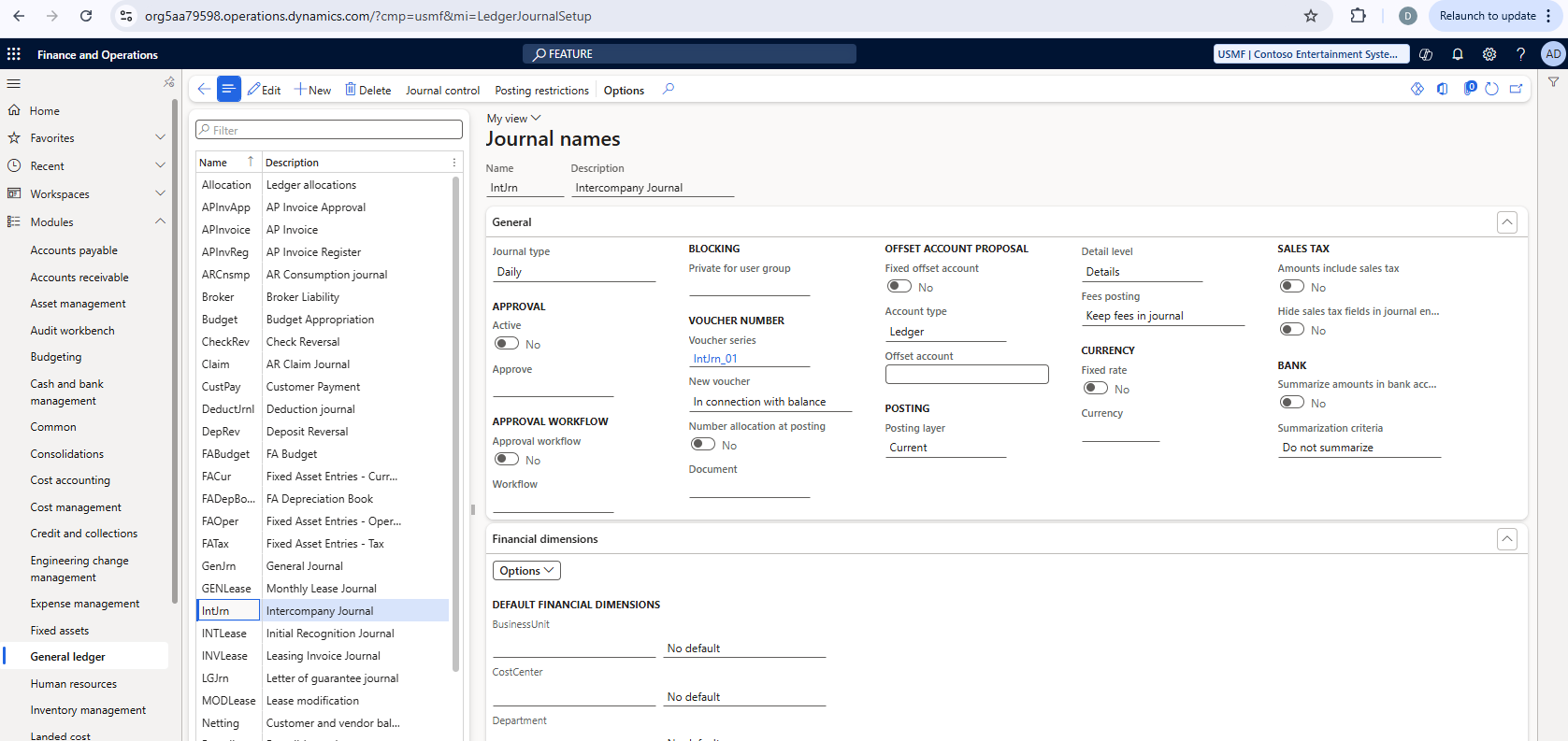Toggle Hide sales tax fields switch
Image resolution: width=1568 pixels, height=741 pixels.
tap(1292, 330)
